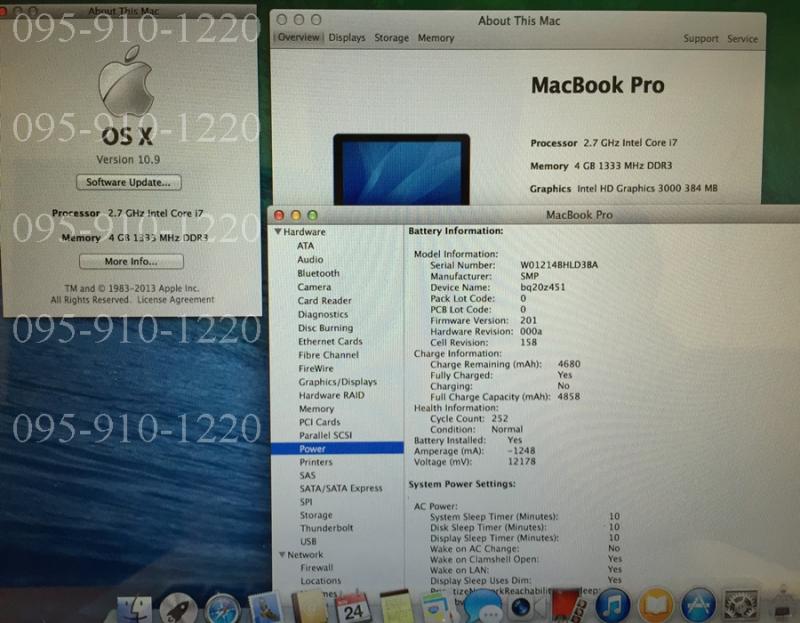The width and height of the screenshot is (800, 623).
Task: Open the Memory tab in About This Mac
Action: [x=436, y=38]
